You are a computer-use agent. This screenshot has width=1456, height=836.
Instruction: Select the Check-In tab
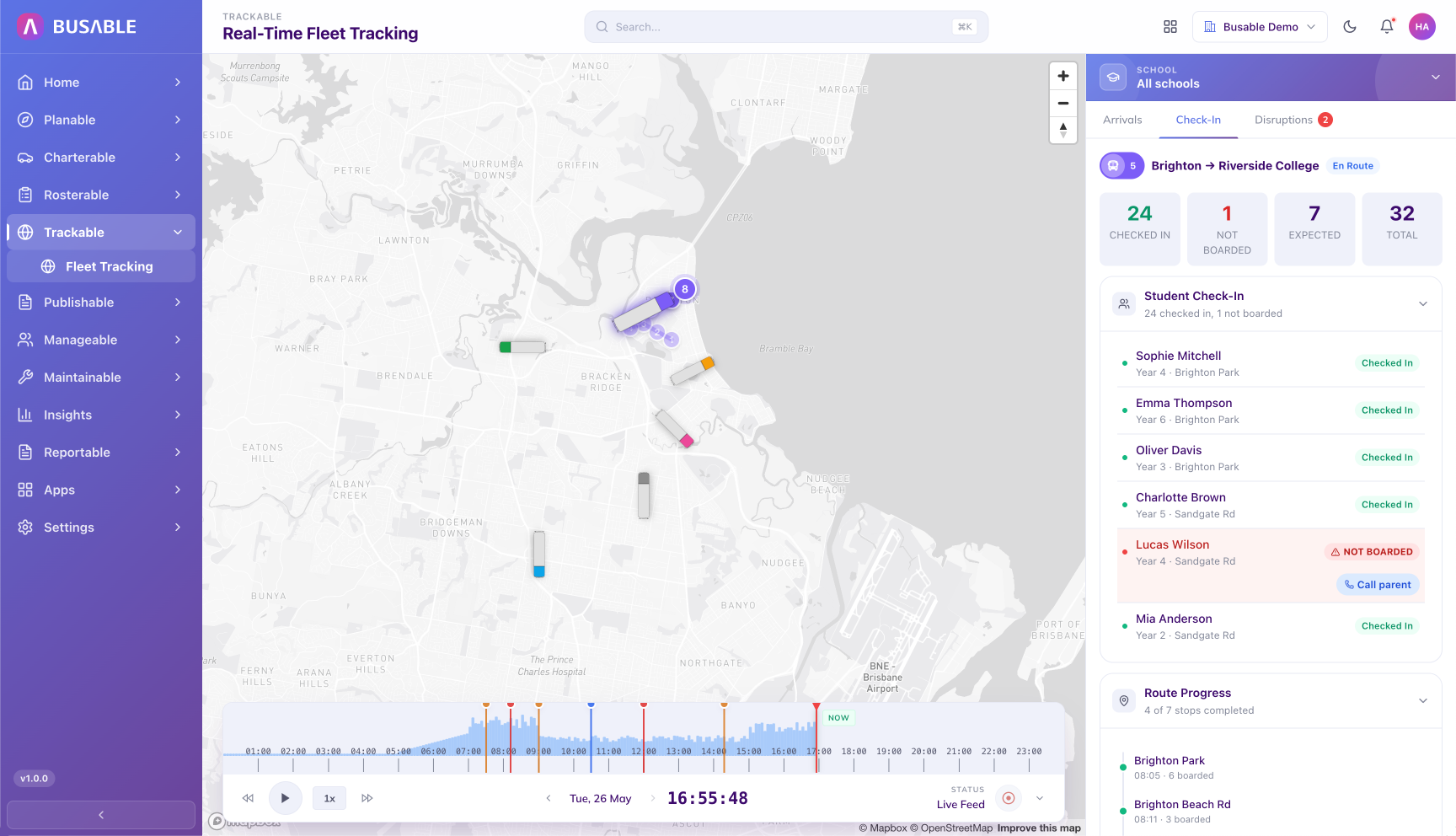click(x=1198, y=120)
